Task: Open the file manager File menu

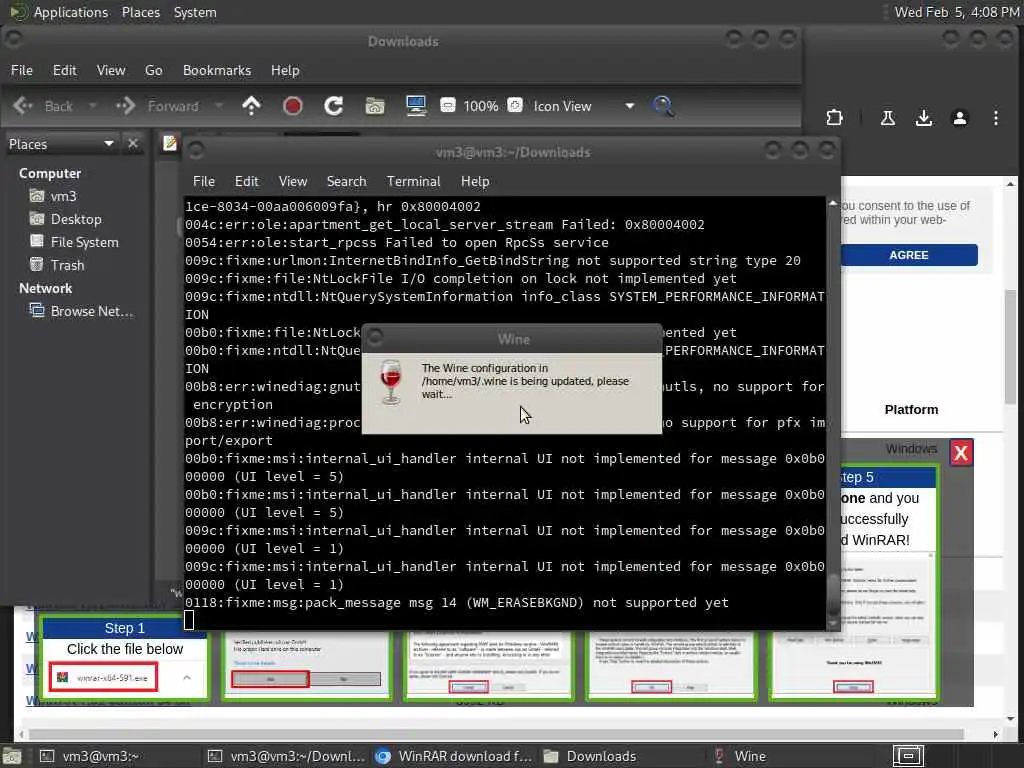Action: (22, 70)
